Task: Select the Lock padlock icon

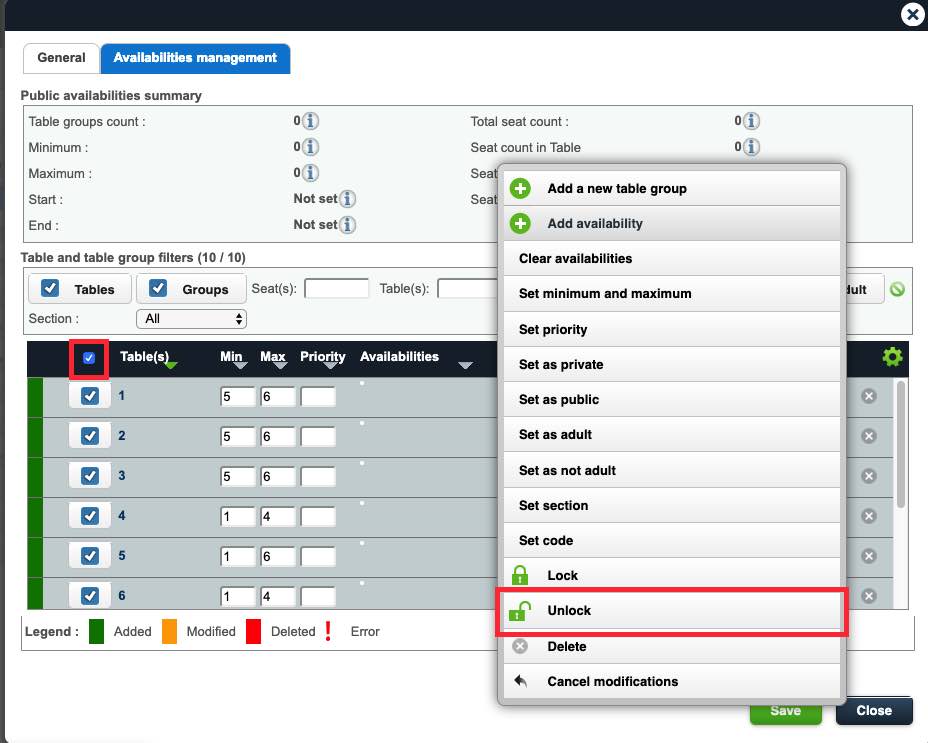Action: [519, 575]
